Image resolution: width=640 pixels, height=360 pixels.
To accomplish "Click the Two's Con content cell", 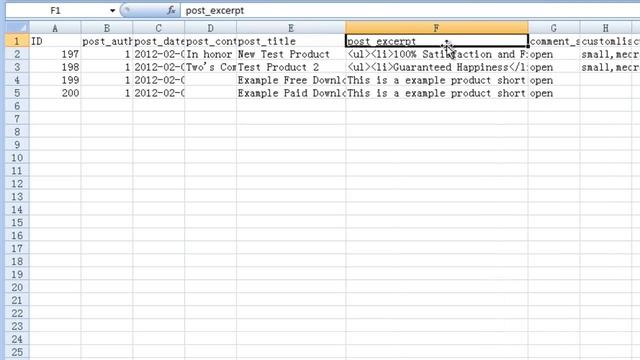I will [210, 67].
